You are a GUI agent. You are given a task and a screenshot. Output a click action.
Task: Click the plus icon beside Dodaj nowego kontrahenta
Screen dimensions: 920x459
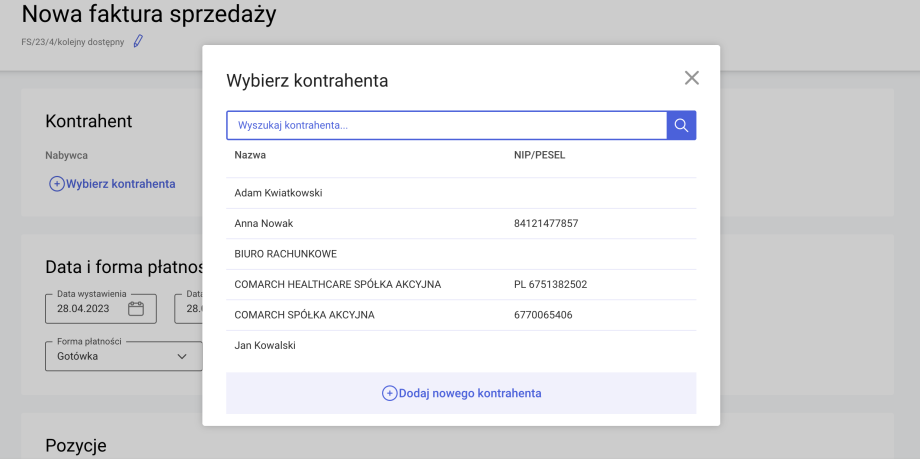(x=389, y=393)
